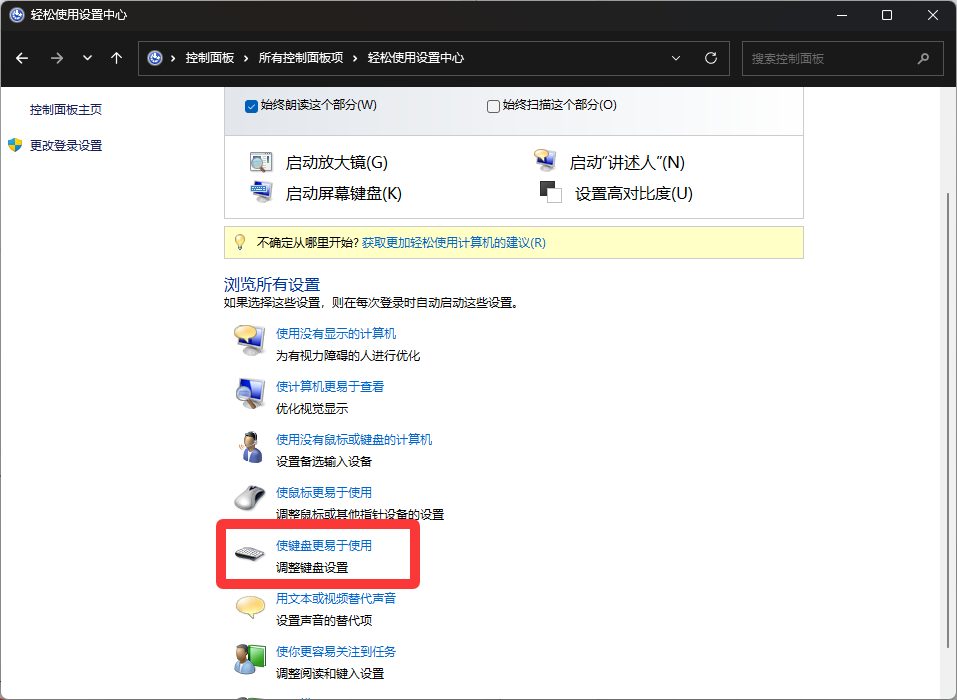Screen dimensions: 957x700
Task: Click the mouse icon for 使鼠标更易于使用
Action: (x=248, y=497)
